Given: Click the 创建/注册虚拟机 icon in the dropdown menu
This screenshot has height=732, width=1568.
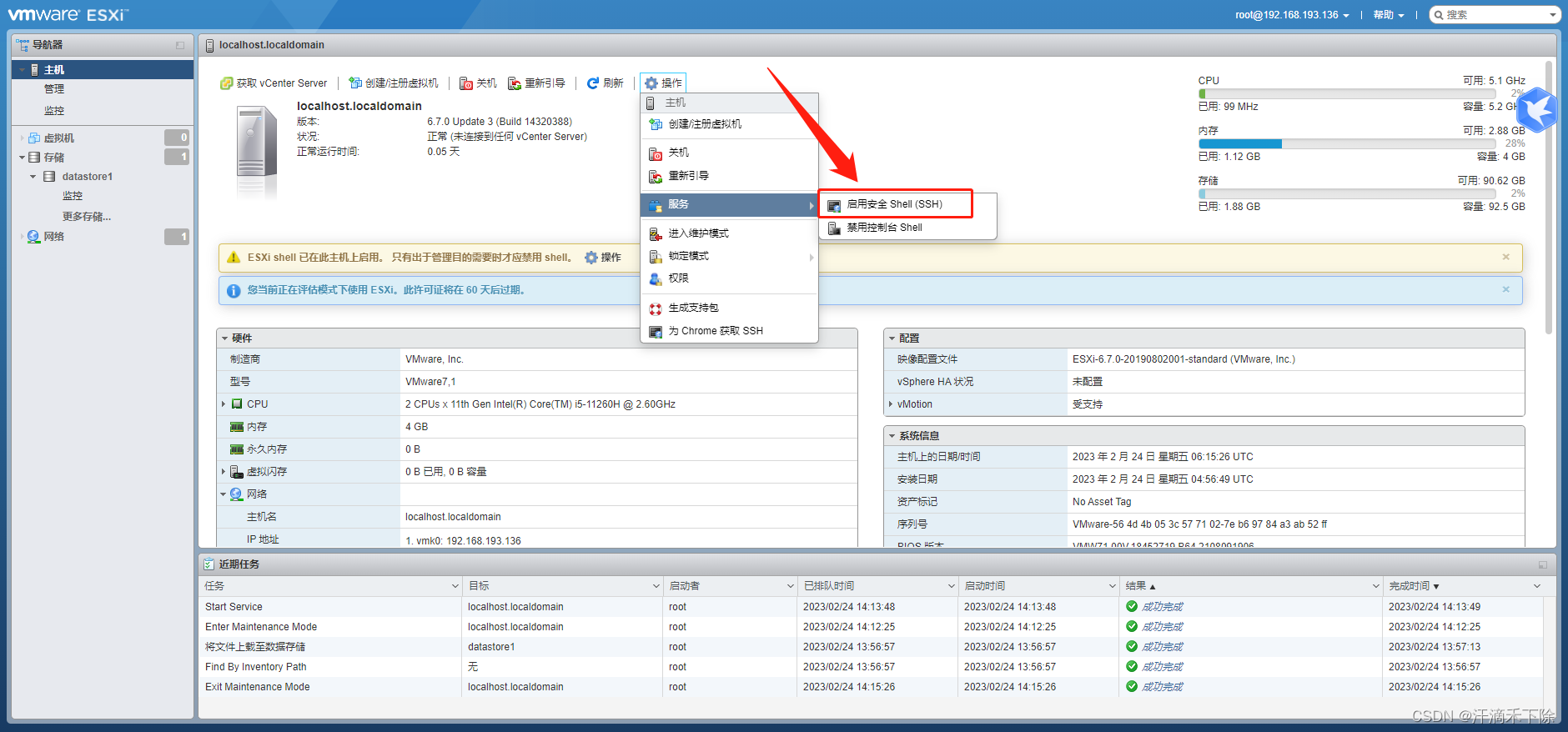Looking at the screenshot, I should [x=656, y=124].
